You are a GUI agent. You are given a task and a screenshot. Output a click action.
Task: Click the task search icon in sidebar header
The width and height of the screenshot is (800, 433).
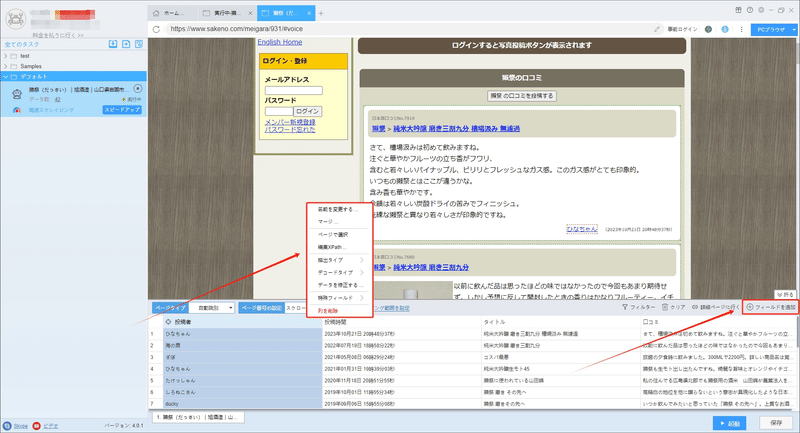click(x=139, y=44)
